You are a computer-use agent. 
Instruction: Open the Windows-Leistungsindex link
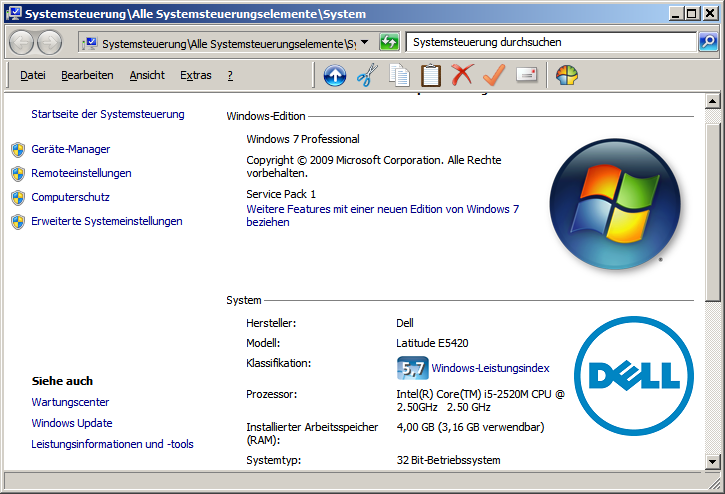pyautogui.click(x=490, y=368)
